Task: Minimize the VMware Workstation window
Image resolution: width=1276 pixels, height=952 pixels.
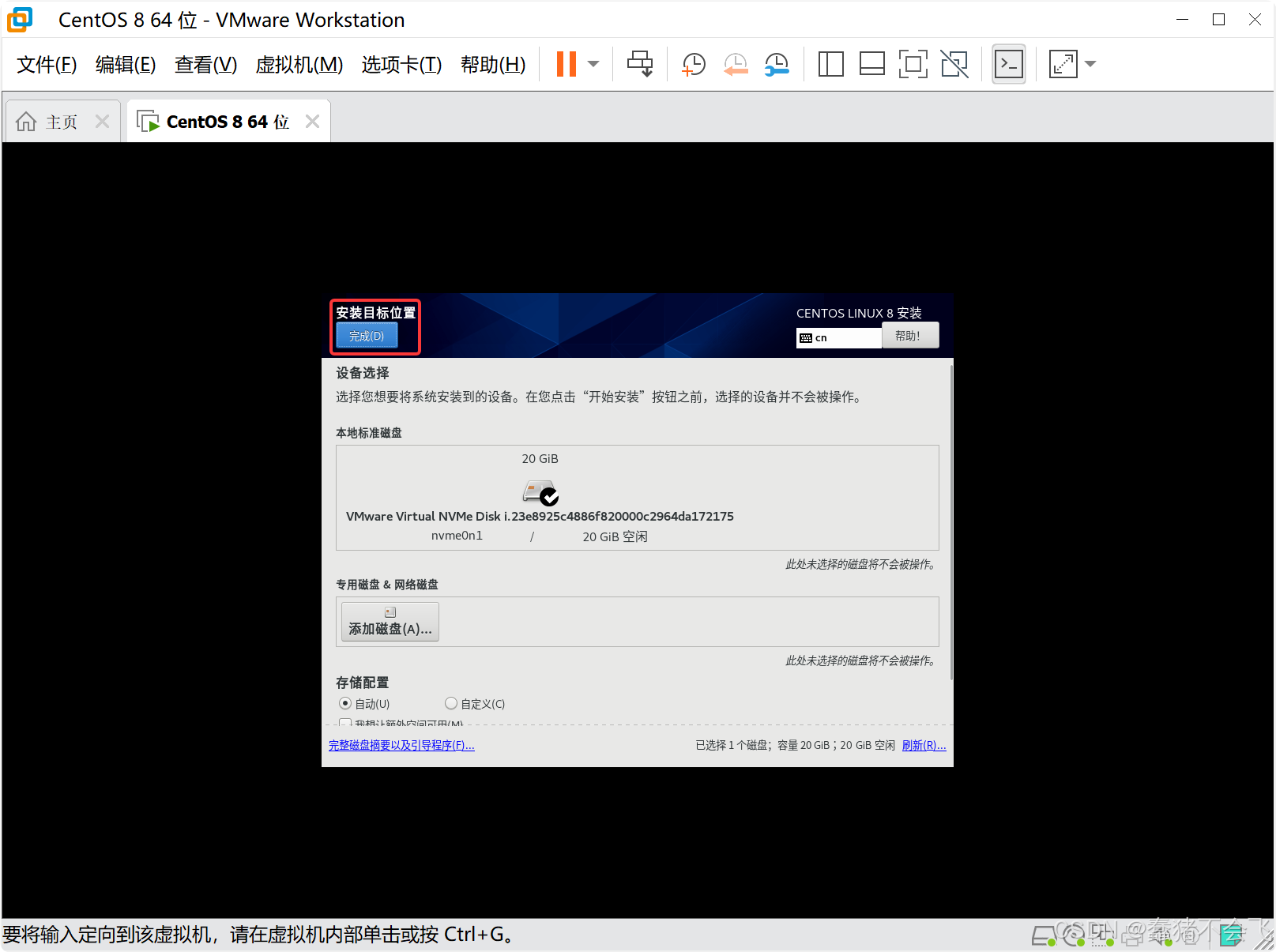Action: coord(1183,20)
